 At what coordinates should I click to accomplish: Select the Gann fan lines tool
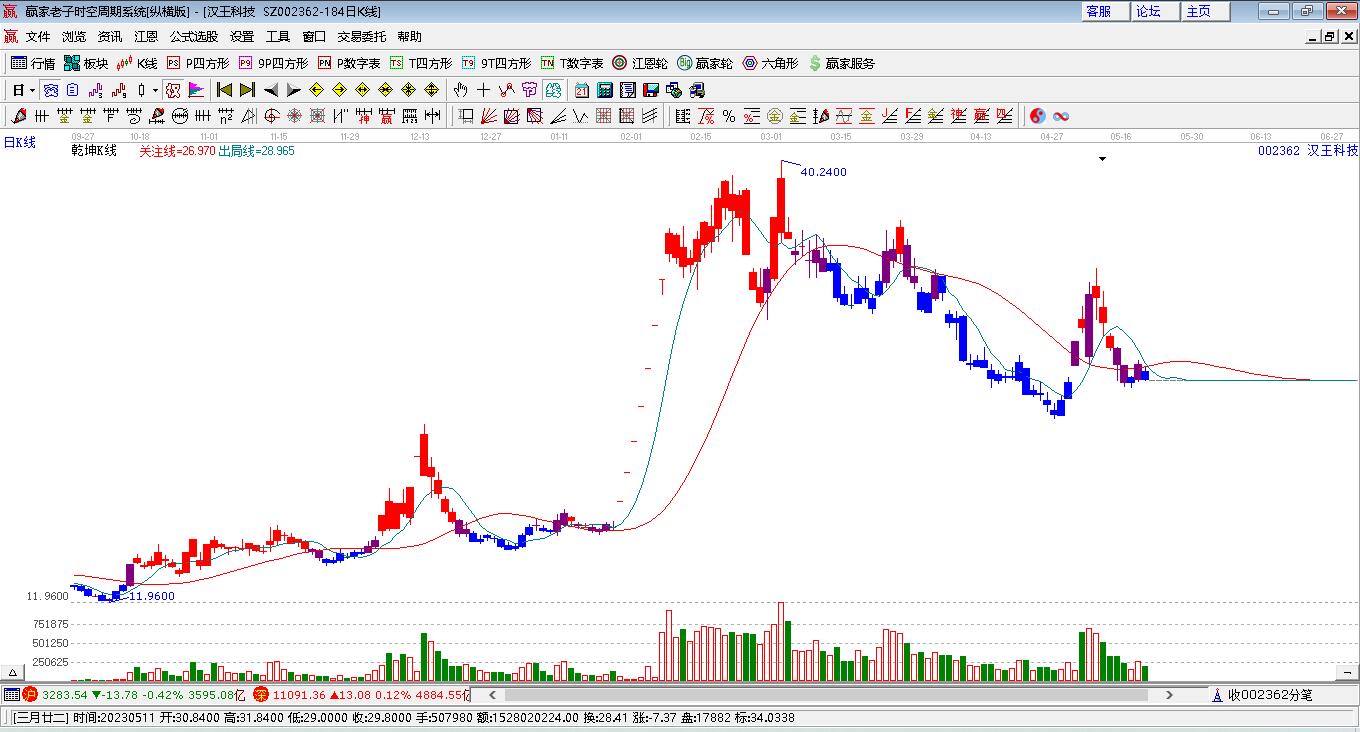click(x=489, y=116)
